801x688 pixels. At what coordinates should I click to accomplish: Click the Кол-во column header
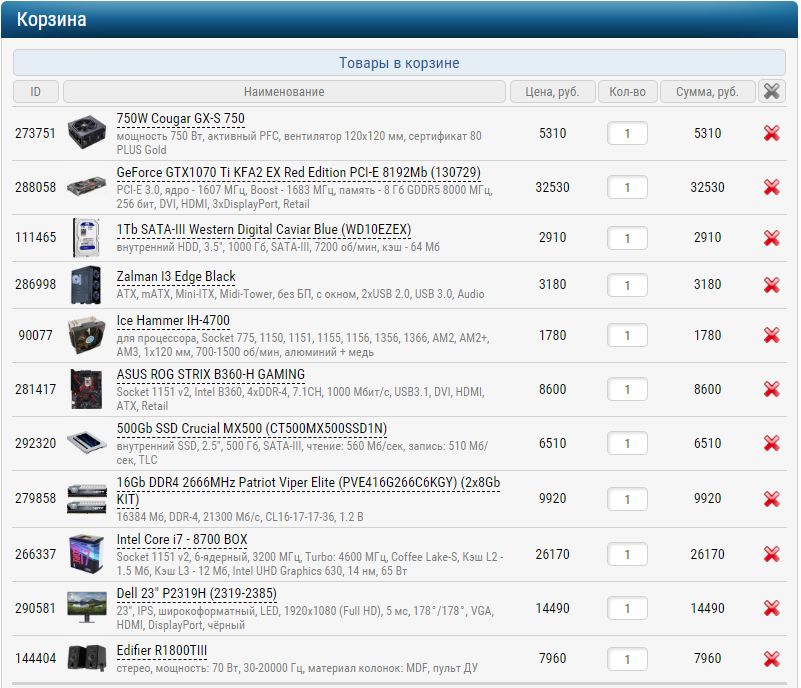[627, 91]
